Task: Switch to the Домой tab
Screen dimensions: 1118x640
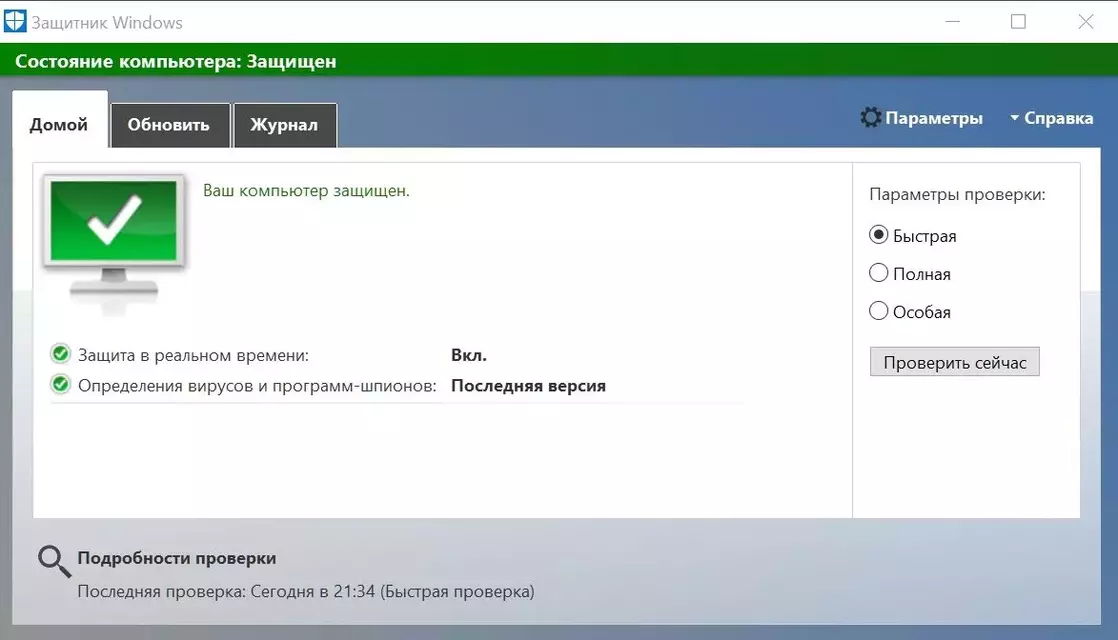Action: point(60,120)
